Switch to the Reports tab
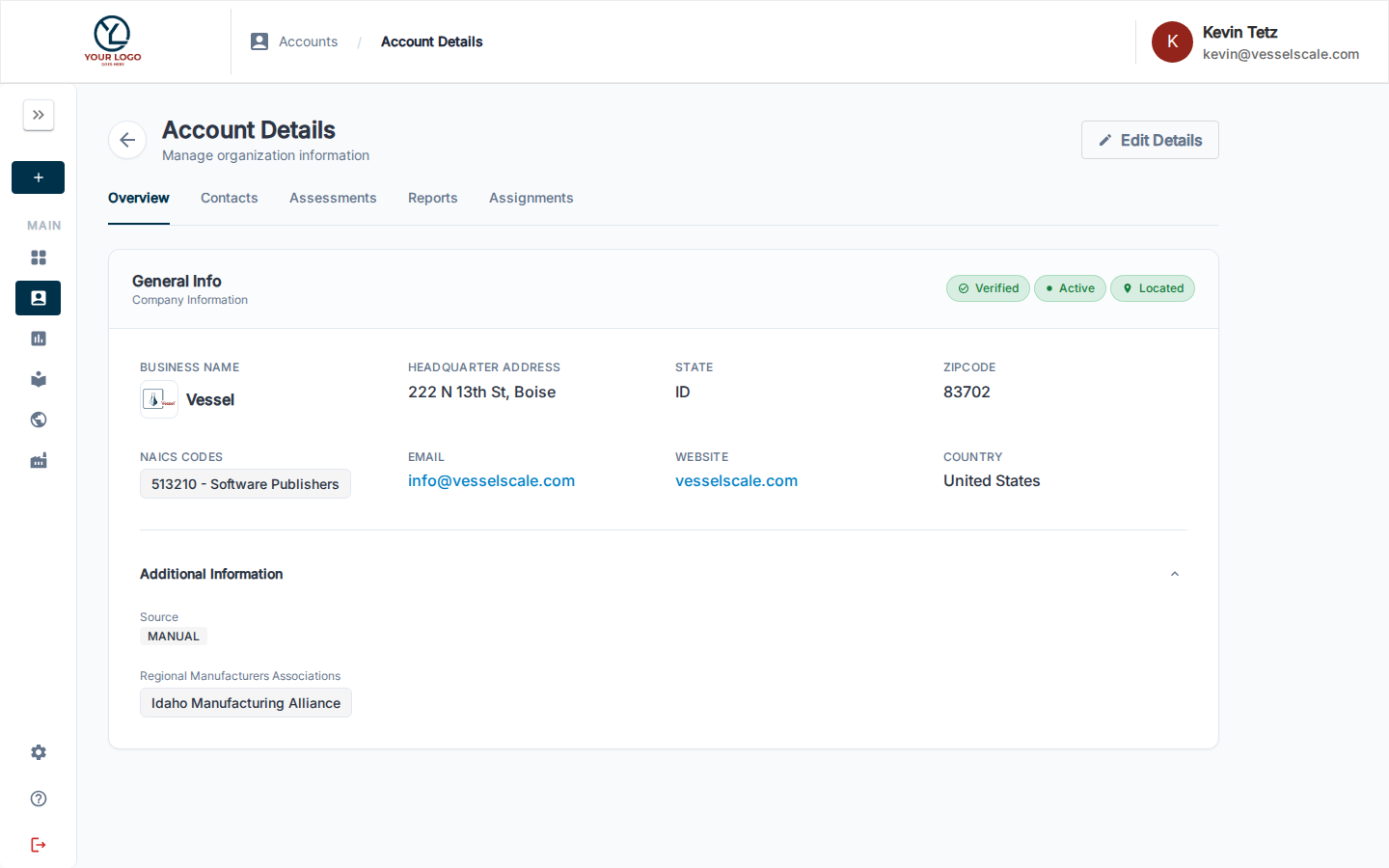 [433, 198]
